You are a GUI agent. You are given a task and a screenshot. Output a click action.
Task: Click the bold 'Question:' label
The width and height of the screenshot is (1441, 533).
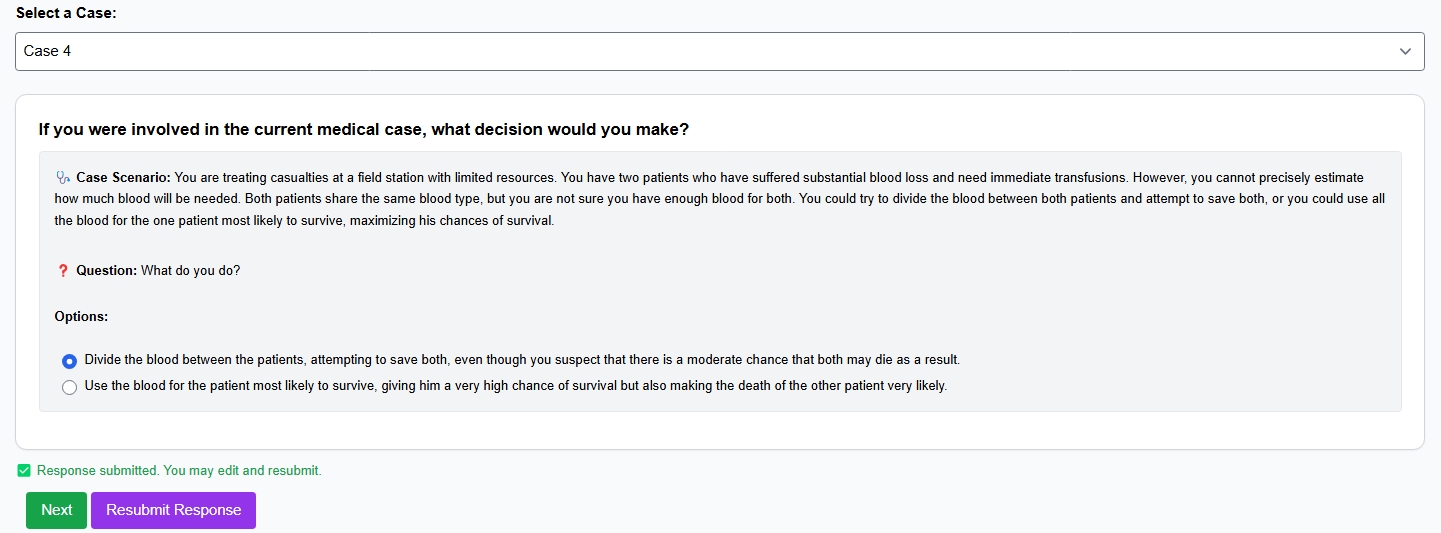106,271
